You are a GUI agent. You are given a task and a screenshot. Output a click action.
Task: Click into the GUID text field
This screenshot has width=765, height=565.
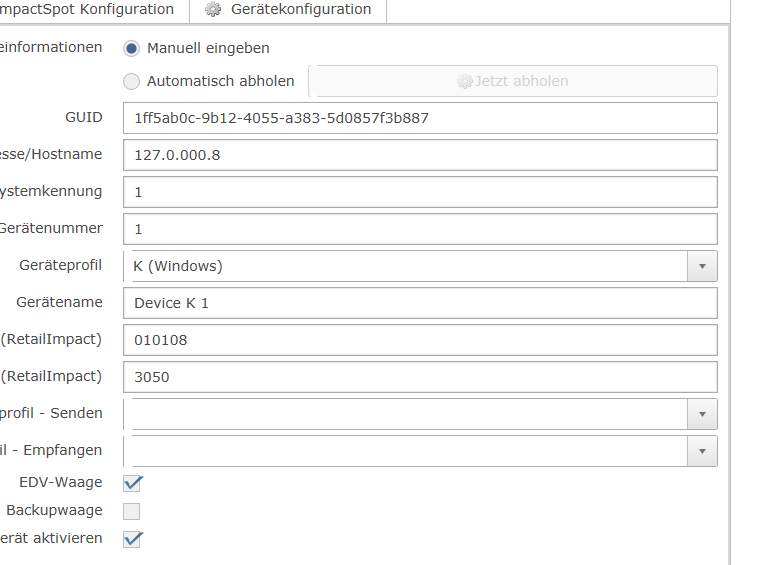(420, 118)
